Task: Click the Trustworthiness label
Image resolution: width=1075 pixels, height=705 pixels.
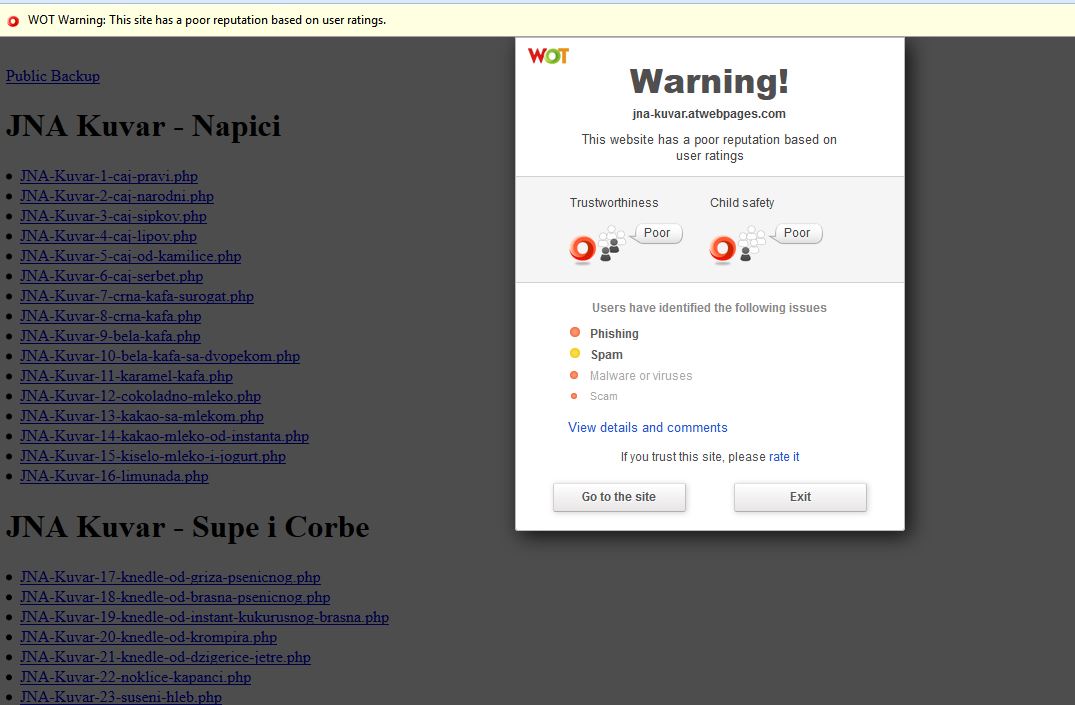Action: coord(614,203)
